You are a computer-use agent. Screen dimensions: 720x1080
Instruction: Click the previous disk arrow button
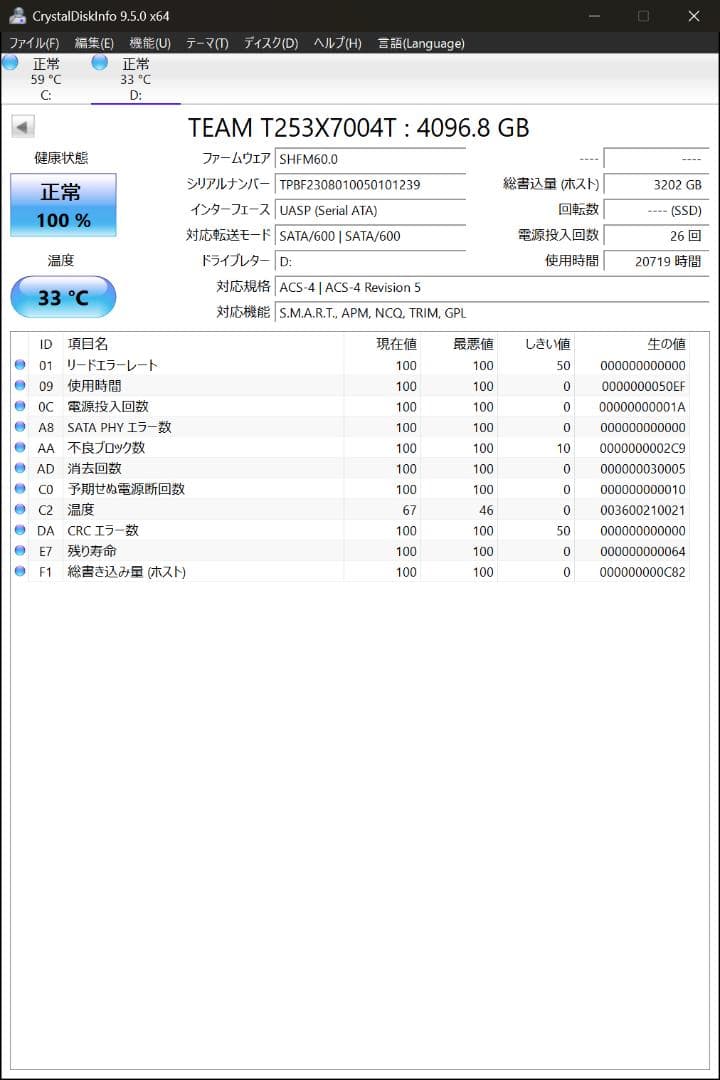pyautogui.click(x=23, y=127)
